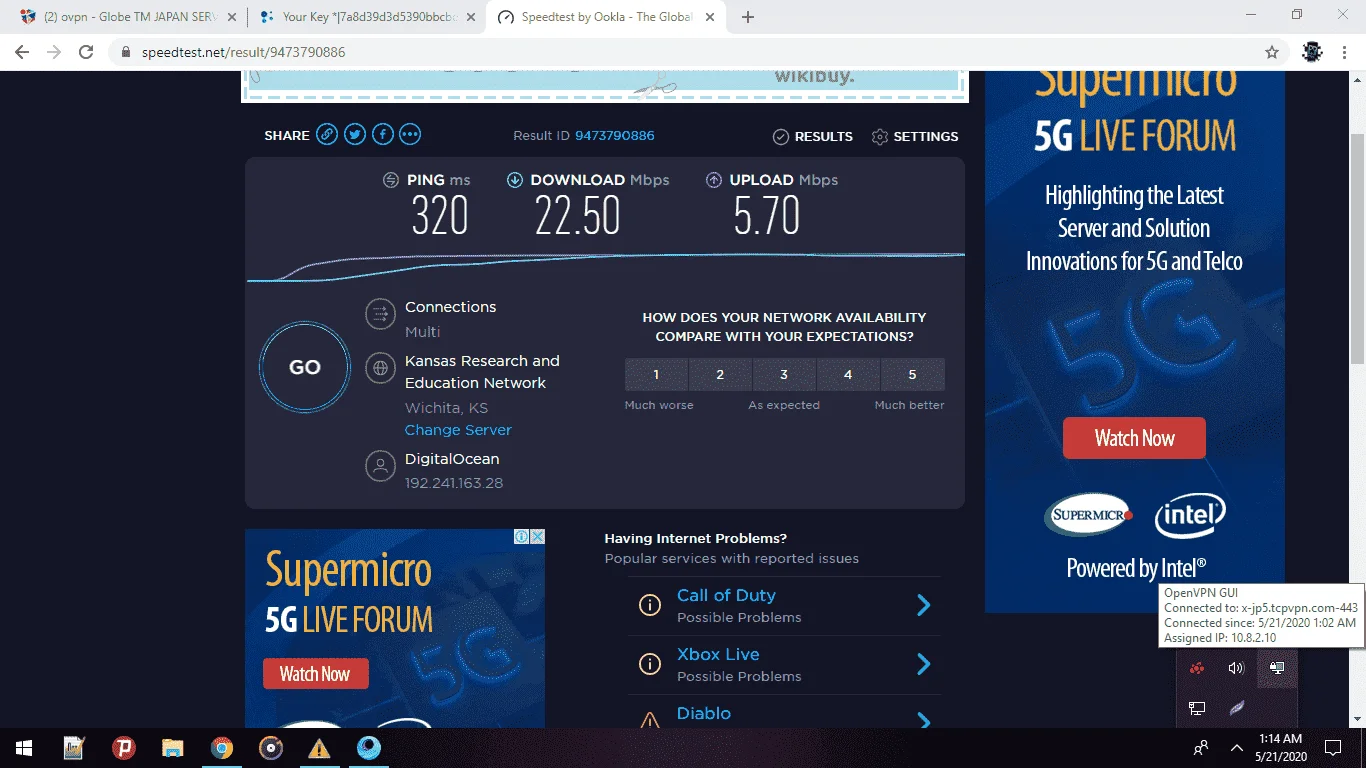Click the address bar URL field
This screenshot has width=1366, height=768.
coord(700,52)
